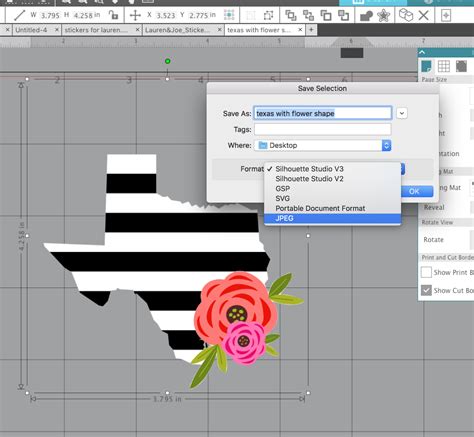474x437 pixels.
Task: Click the ungroup objects icon
Action: click(268, 15)
